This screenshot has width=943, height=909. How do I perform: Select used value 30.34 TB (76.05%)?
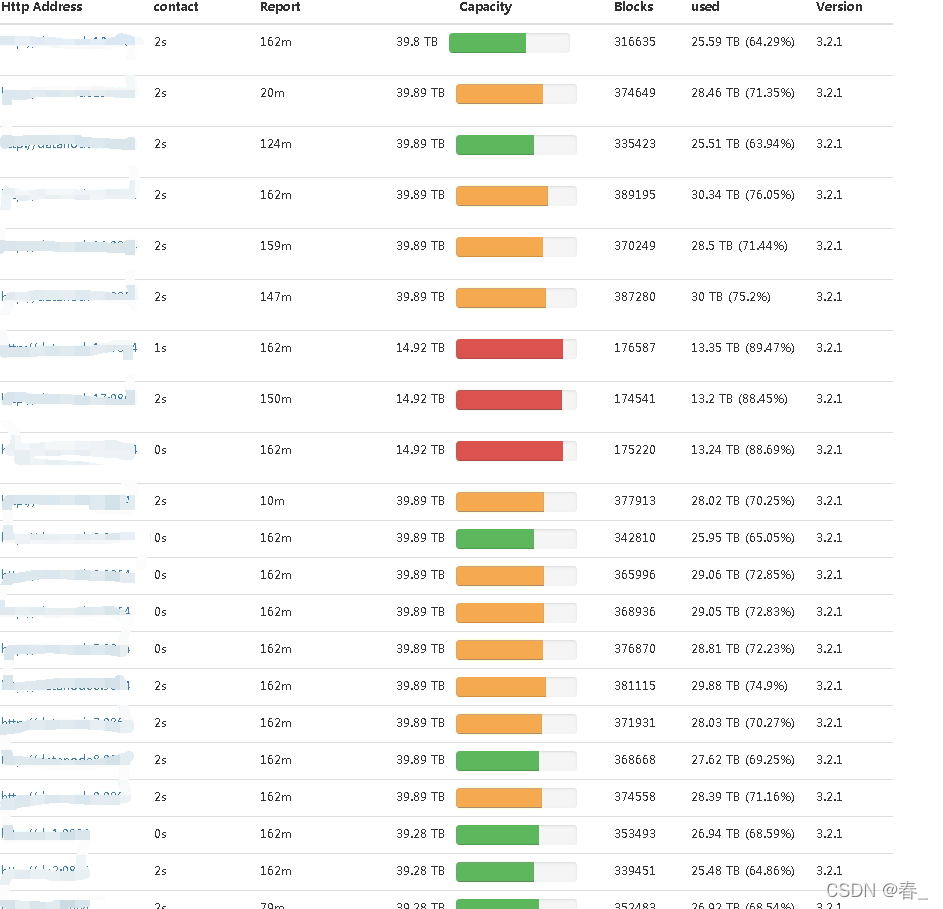point(743,196)
